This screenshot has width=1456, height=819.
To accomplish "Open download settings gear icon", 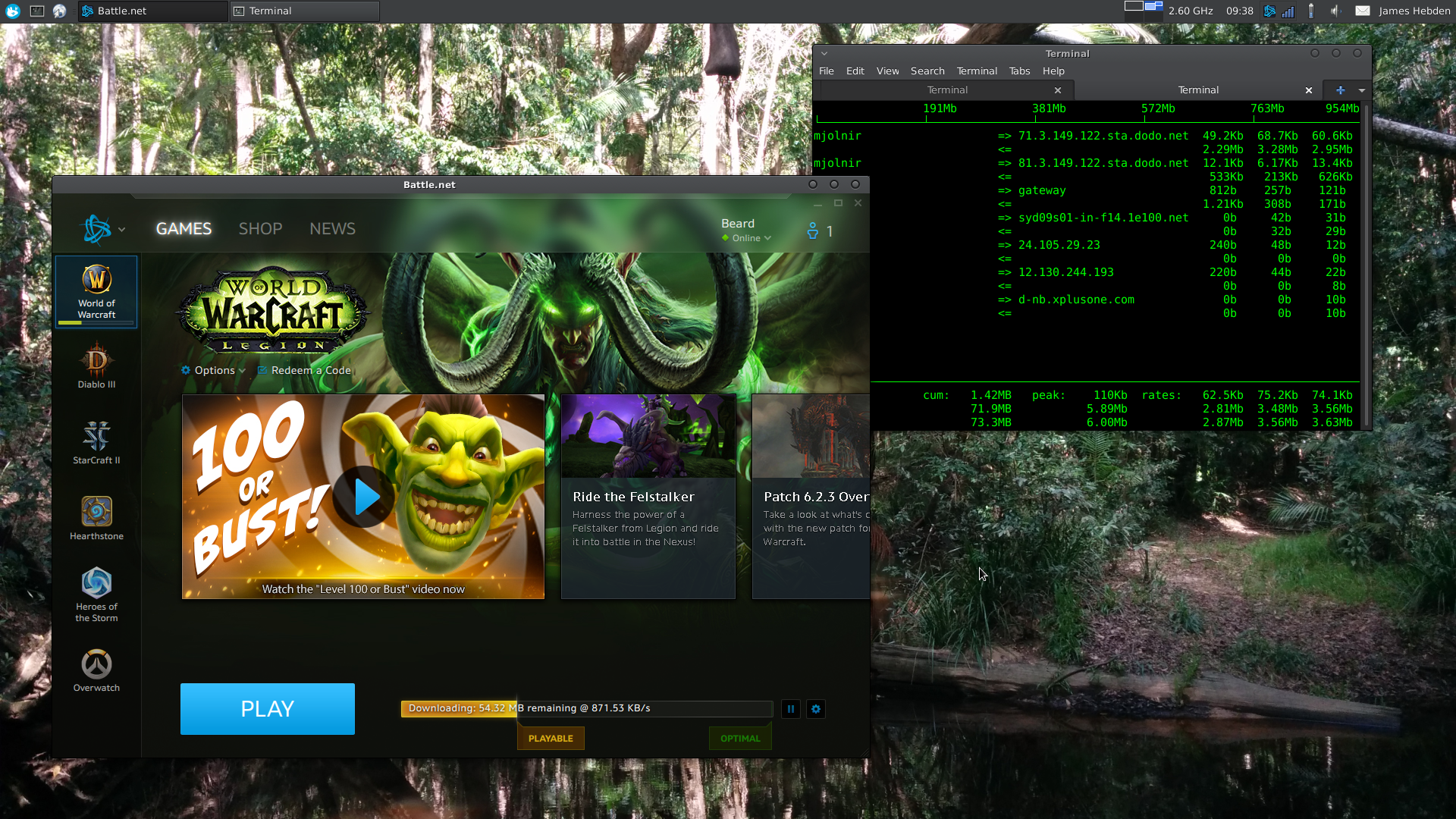I will pyautogui.click(x=816, y=709).
